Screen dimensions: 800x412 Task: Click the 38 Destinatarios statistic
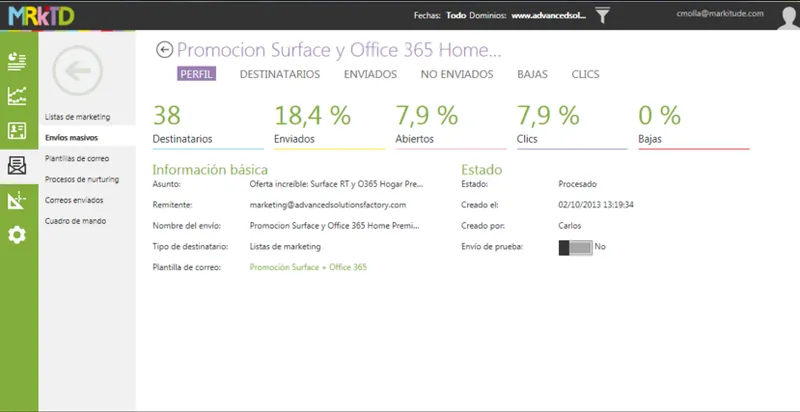tap(208, 126)
